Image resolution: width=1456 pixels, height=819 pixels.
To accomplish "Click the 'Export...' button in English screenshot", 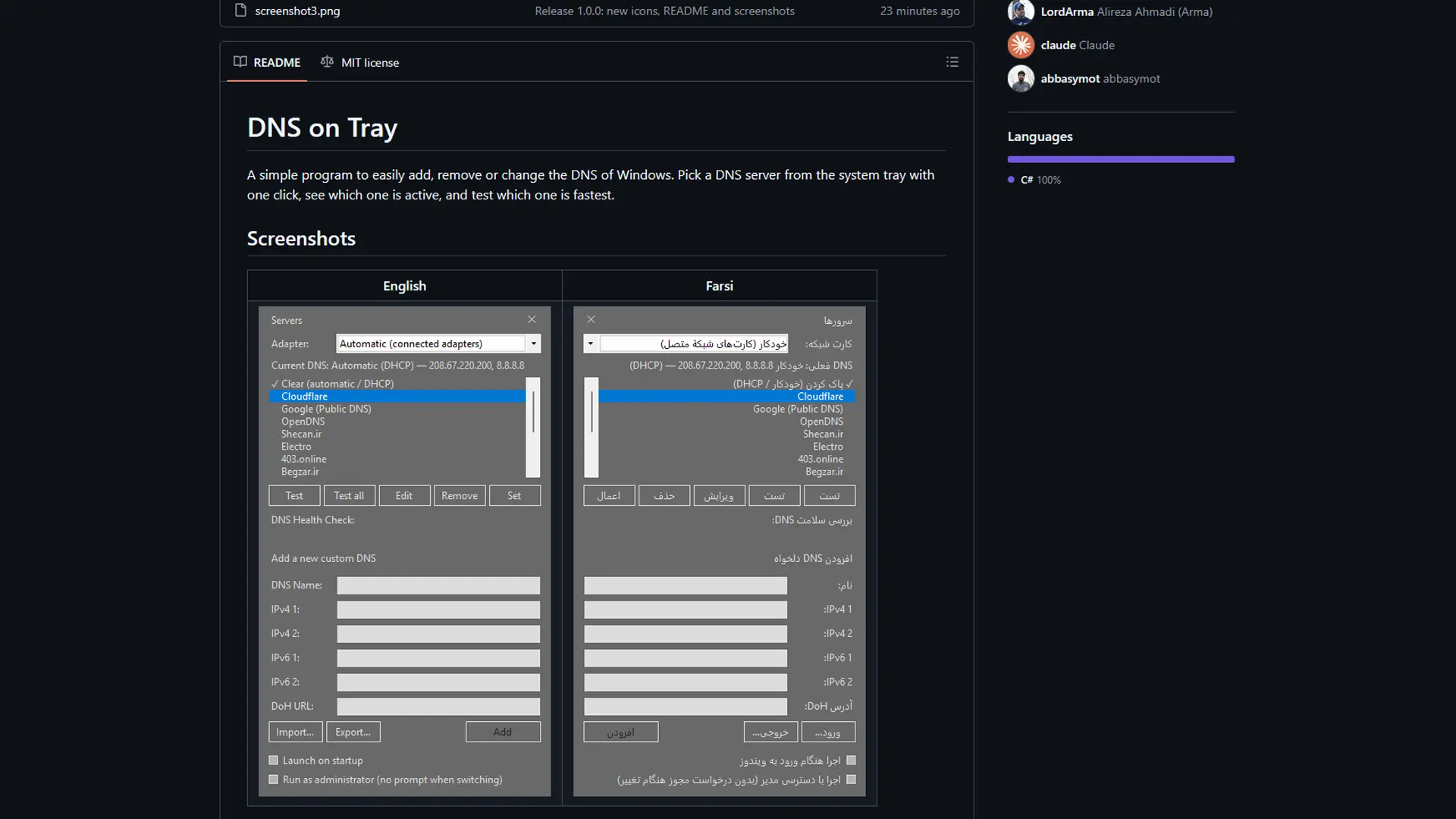I will pos(353,732).
